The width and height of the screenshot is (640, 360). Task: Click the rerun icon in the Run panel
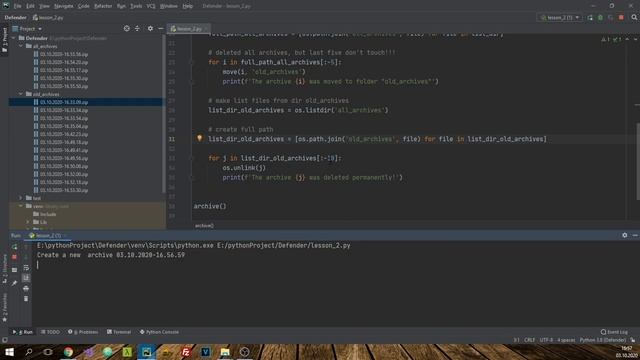[15, 247]
